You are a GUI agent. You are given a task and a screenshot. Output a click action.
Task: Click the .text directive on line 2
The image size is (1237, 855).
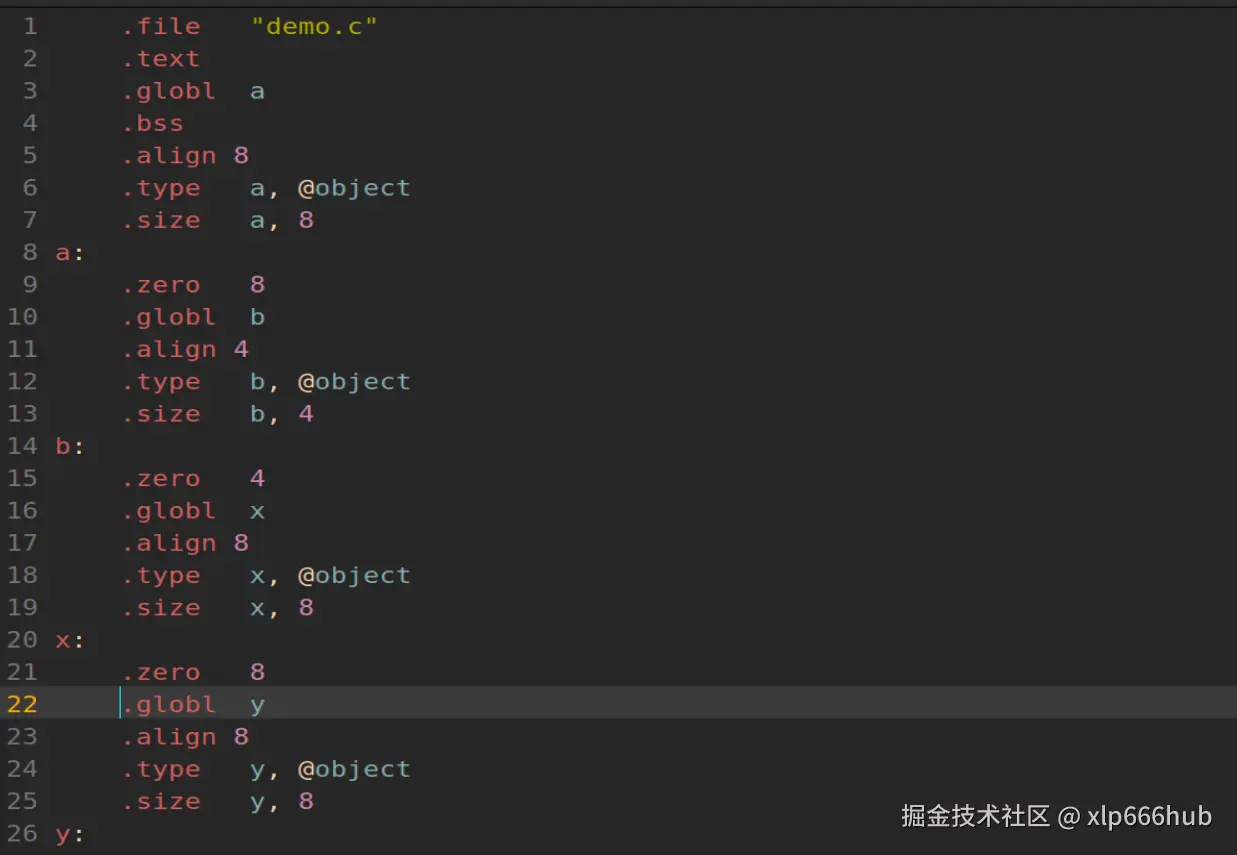tap(160, 58)
